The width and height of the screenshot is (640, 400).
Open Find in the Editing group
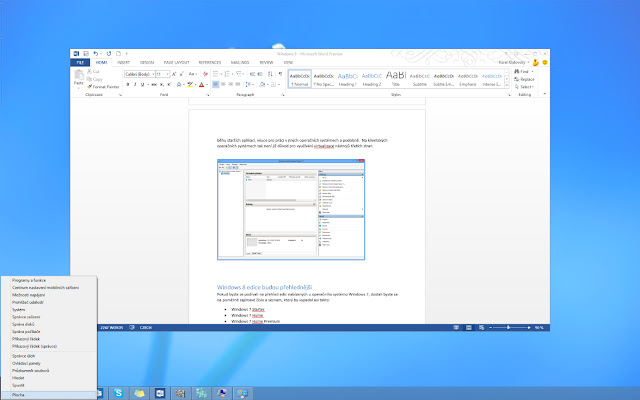click(524, 71)
